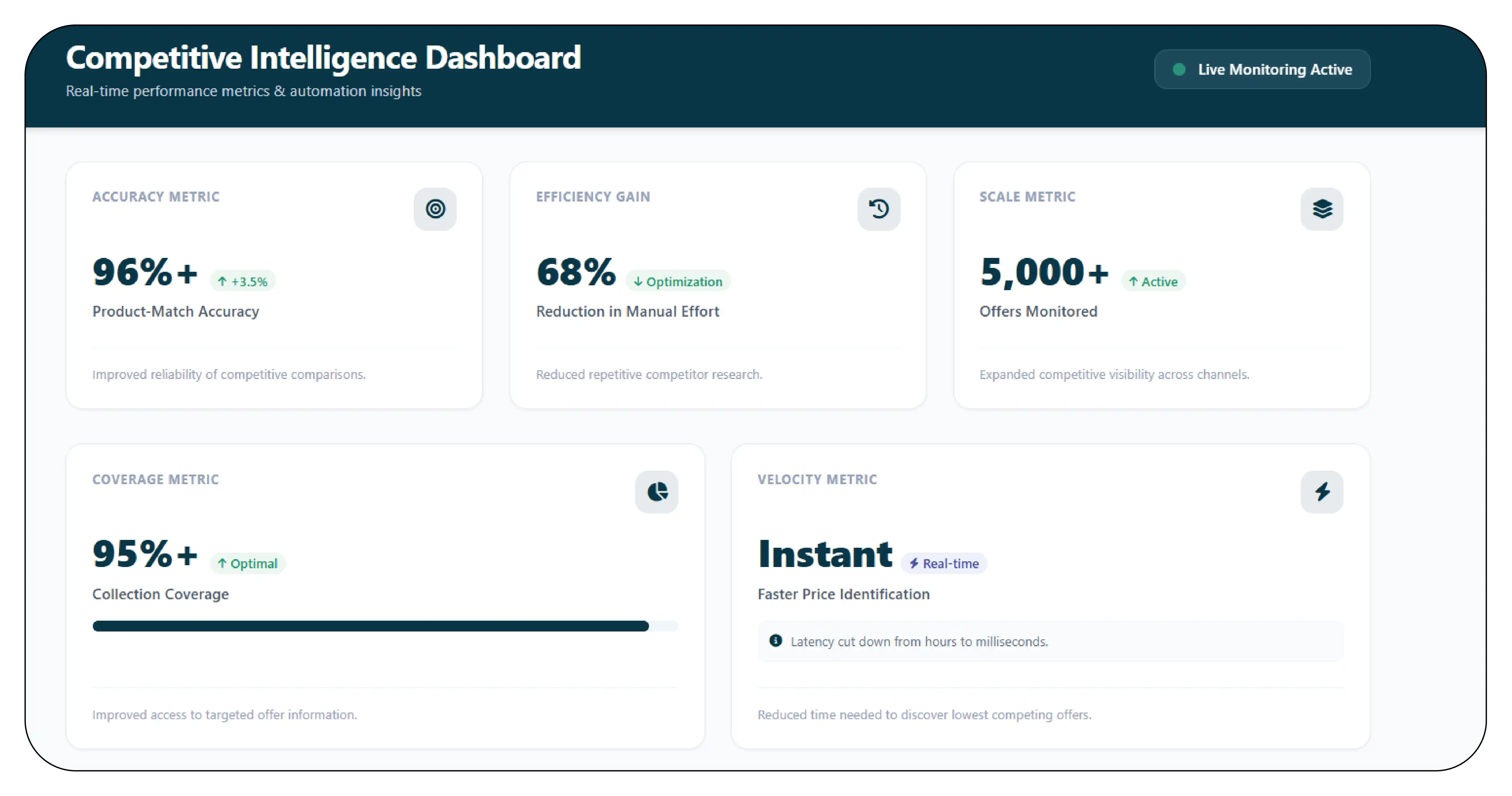The width and height of the screenshot is (1512, 796).
Task: Click the Collection Coverage label
Action: coord(160,594)
